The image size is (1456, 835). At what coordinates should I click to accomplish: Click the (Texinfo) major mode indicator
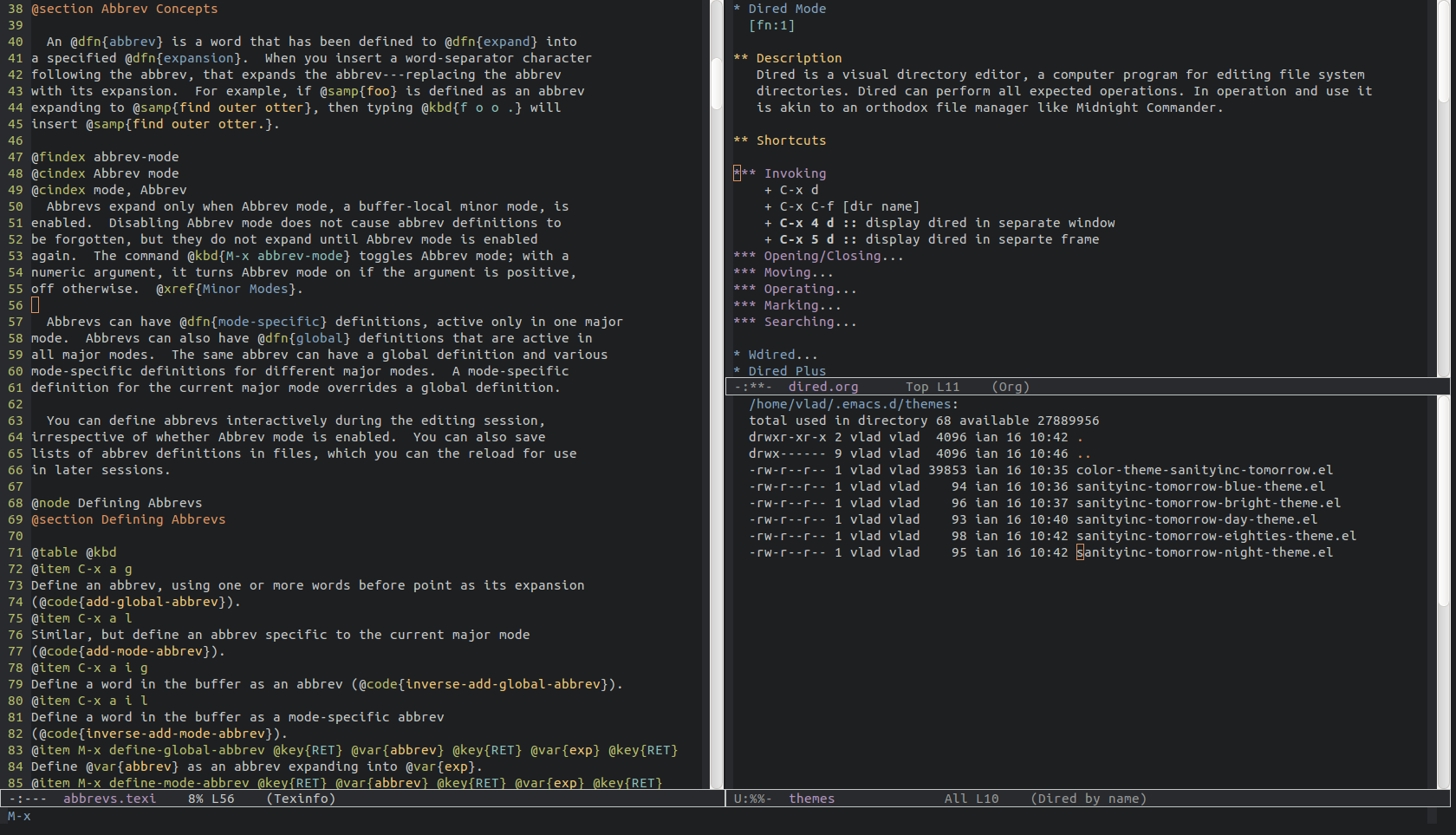[301, 799]
